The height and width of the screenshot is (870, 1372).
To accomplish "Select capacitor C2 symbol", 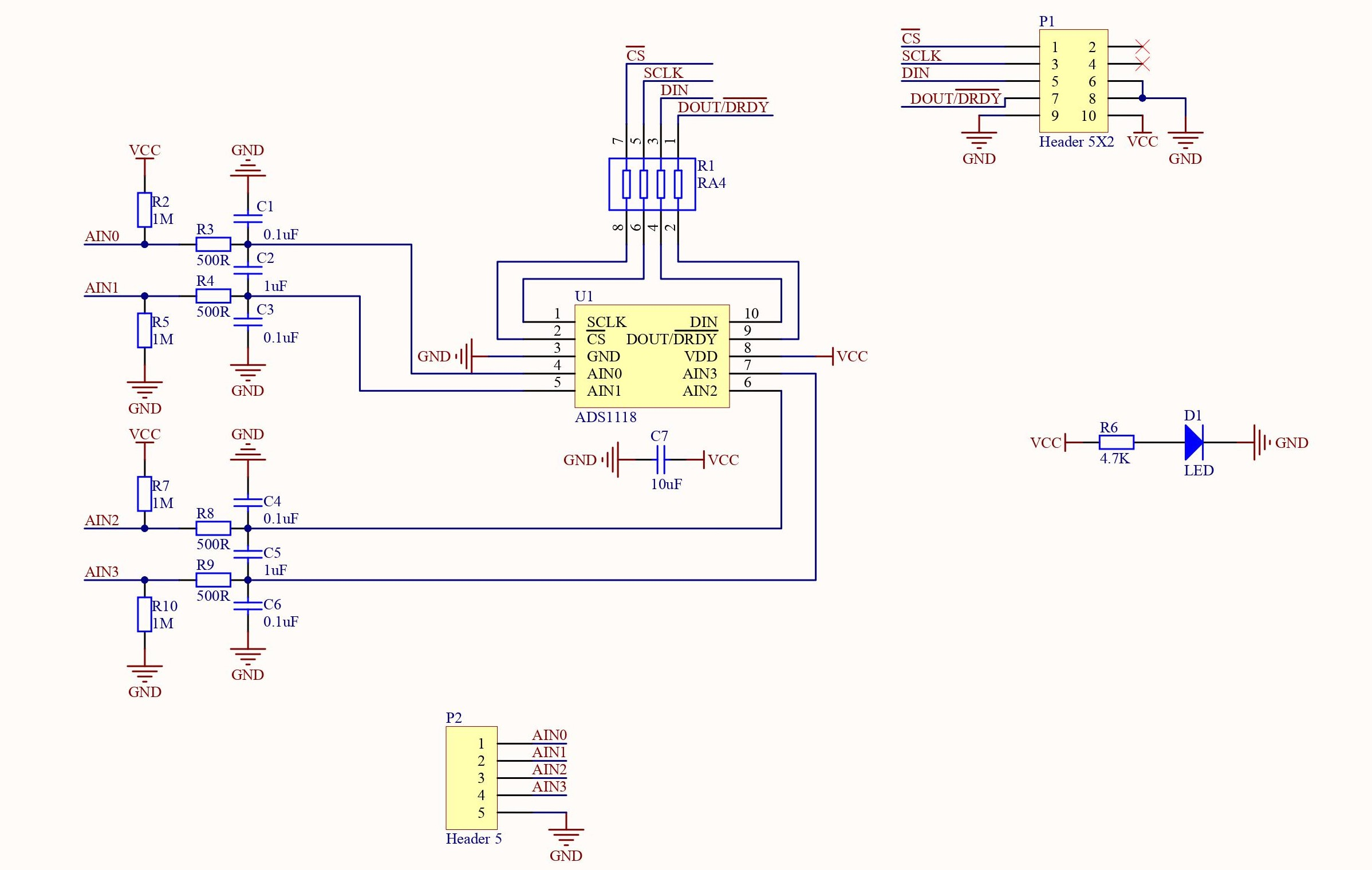I will click(x=247, y=270).
